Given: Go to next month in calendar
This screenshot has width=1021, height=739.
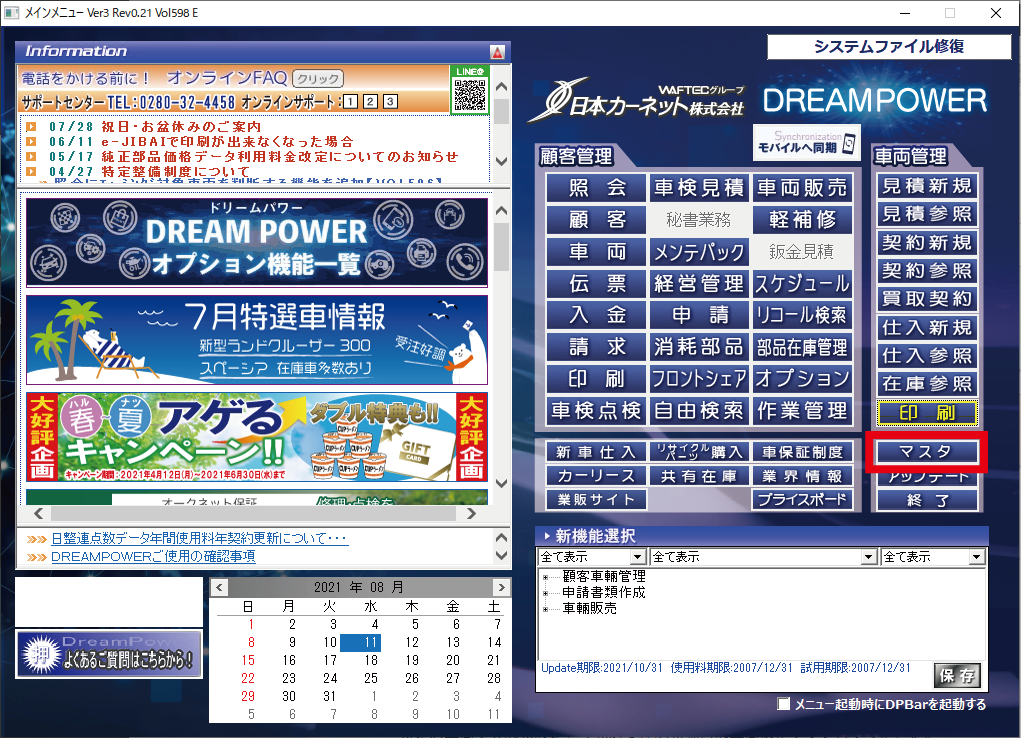Looking at the screenshot, I should pyautogui.click(x=501, y=587).
